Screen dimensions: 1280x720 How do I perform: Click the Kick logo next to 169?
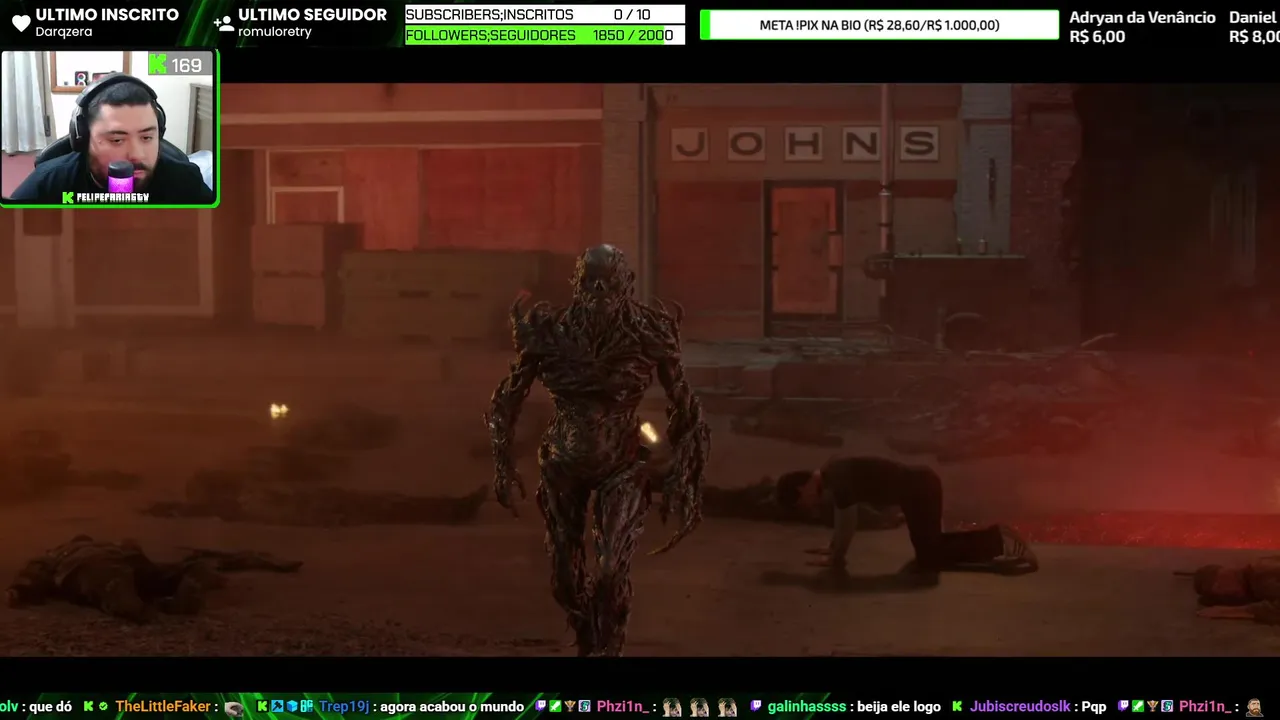pyautogui.click(x=157, y=65)
